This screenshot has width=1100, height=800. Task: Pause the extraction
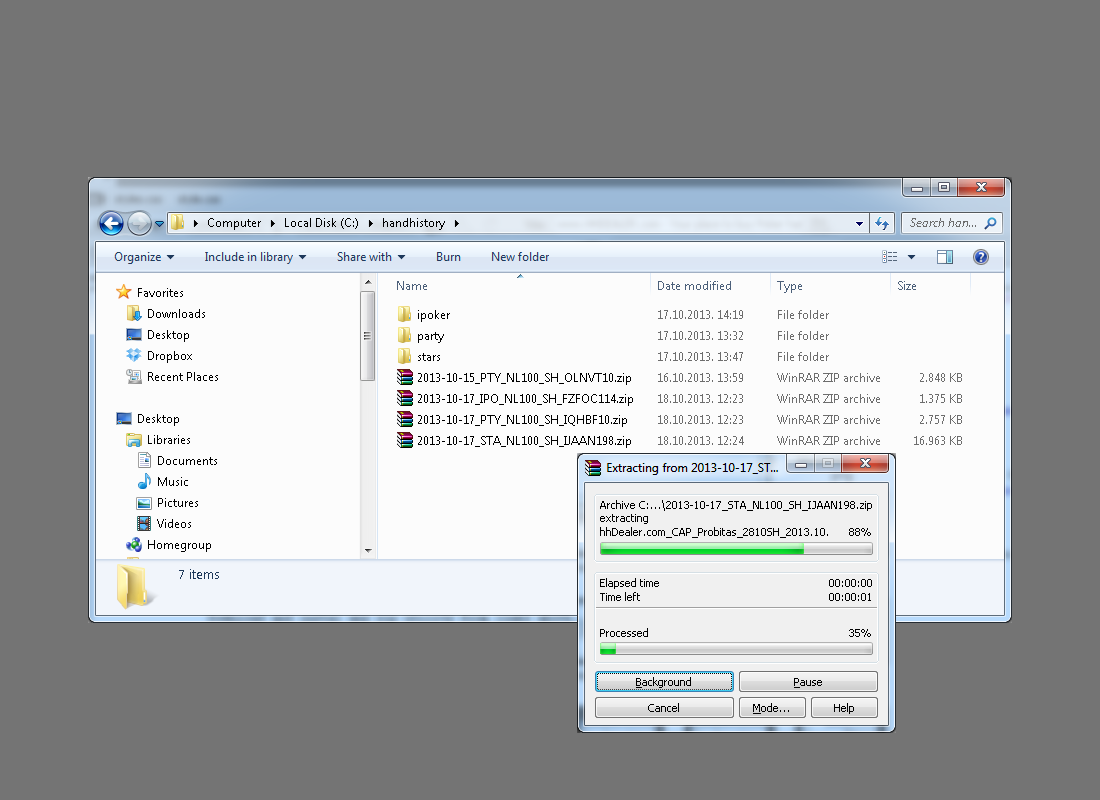(808, 682)
